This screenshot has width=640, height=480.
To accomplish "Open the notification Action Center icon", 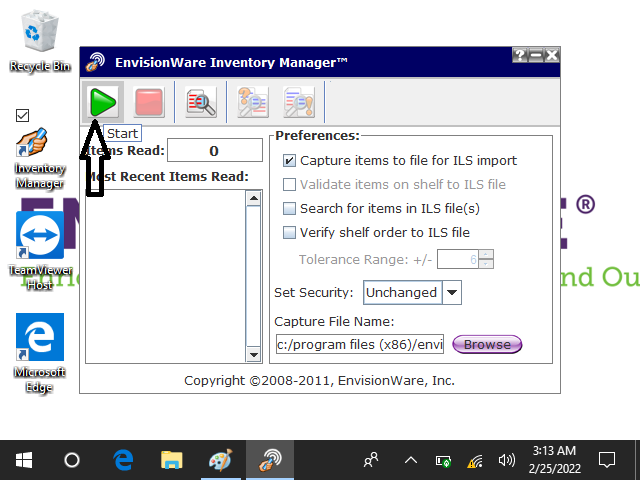I will 607,460.
